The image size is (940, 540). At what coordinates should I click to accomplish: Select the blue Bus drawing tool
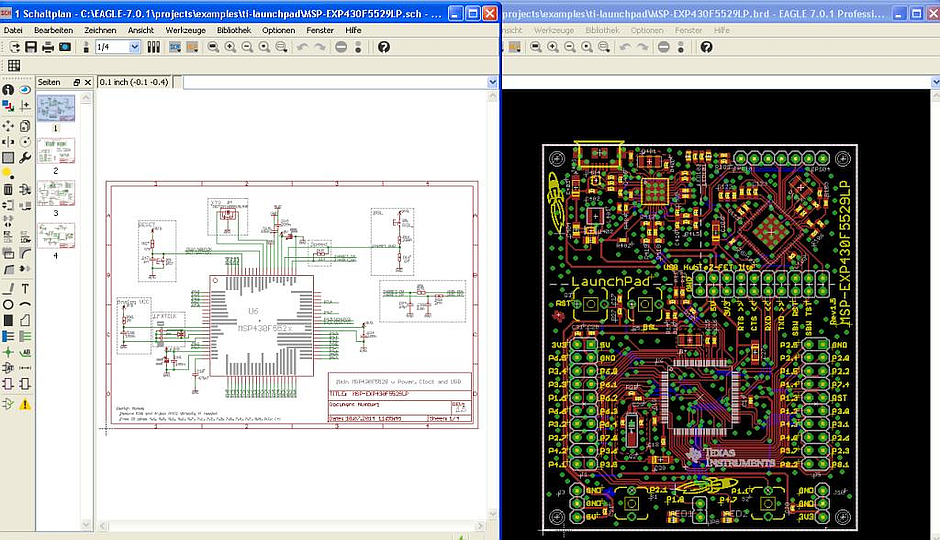(8, 336)
